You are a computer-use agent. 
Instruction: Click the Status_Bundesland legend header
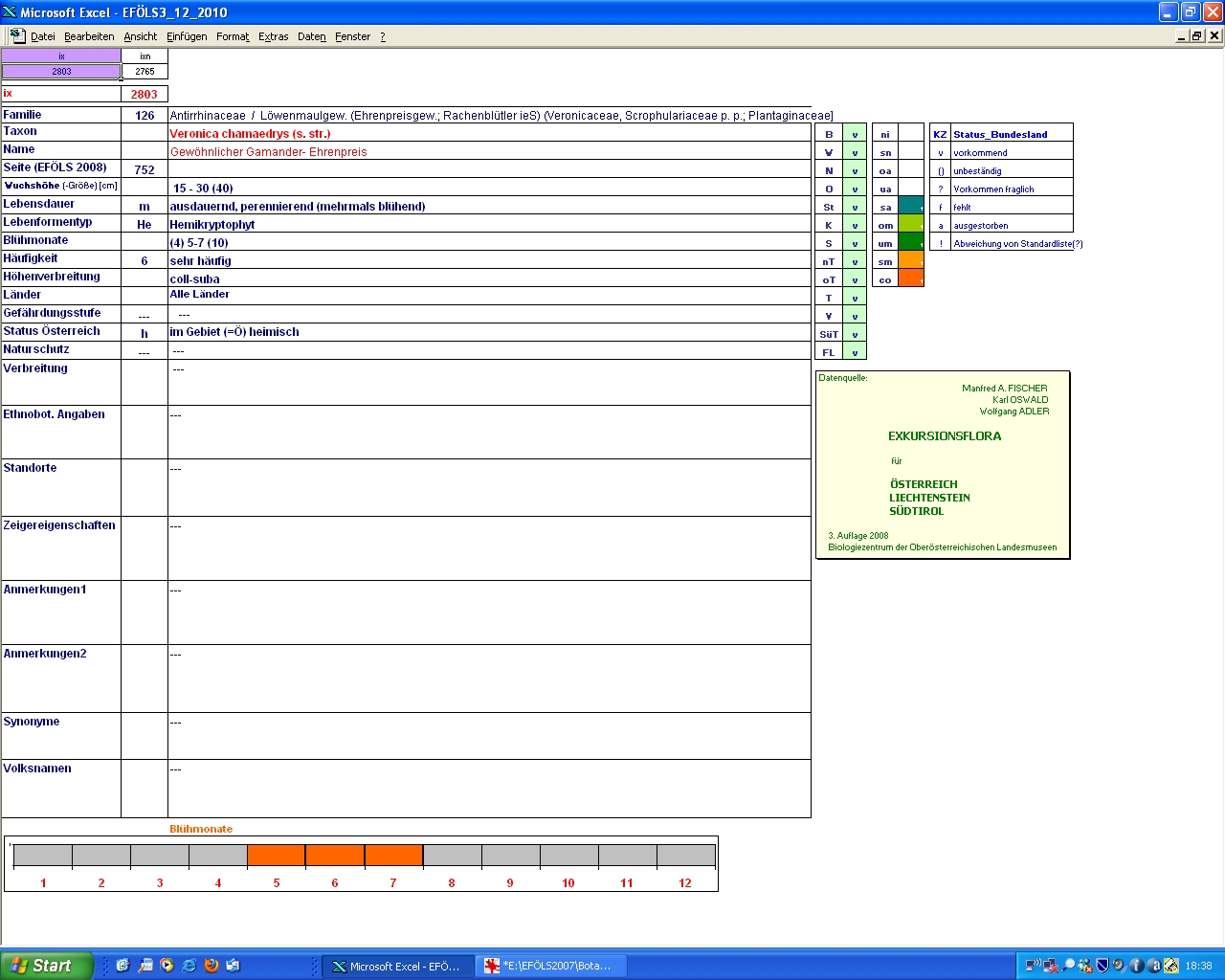click(x=1000, y=135)
